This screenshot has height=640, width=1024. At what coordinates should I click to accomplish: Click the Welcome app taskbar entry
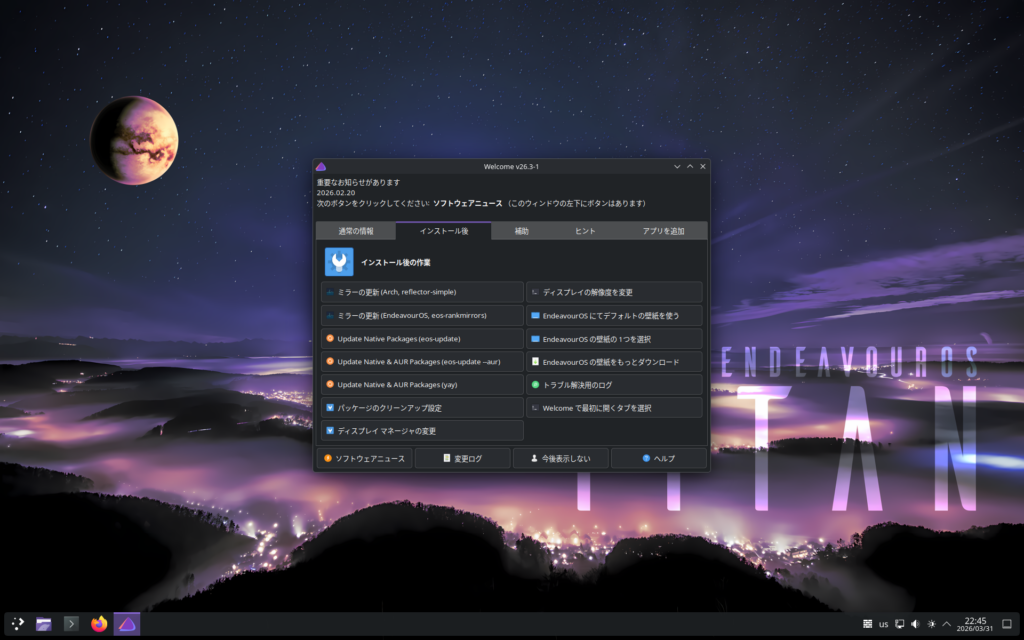tap(127, 624)
